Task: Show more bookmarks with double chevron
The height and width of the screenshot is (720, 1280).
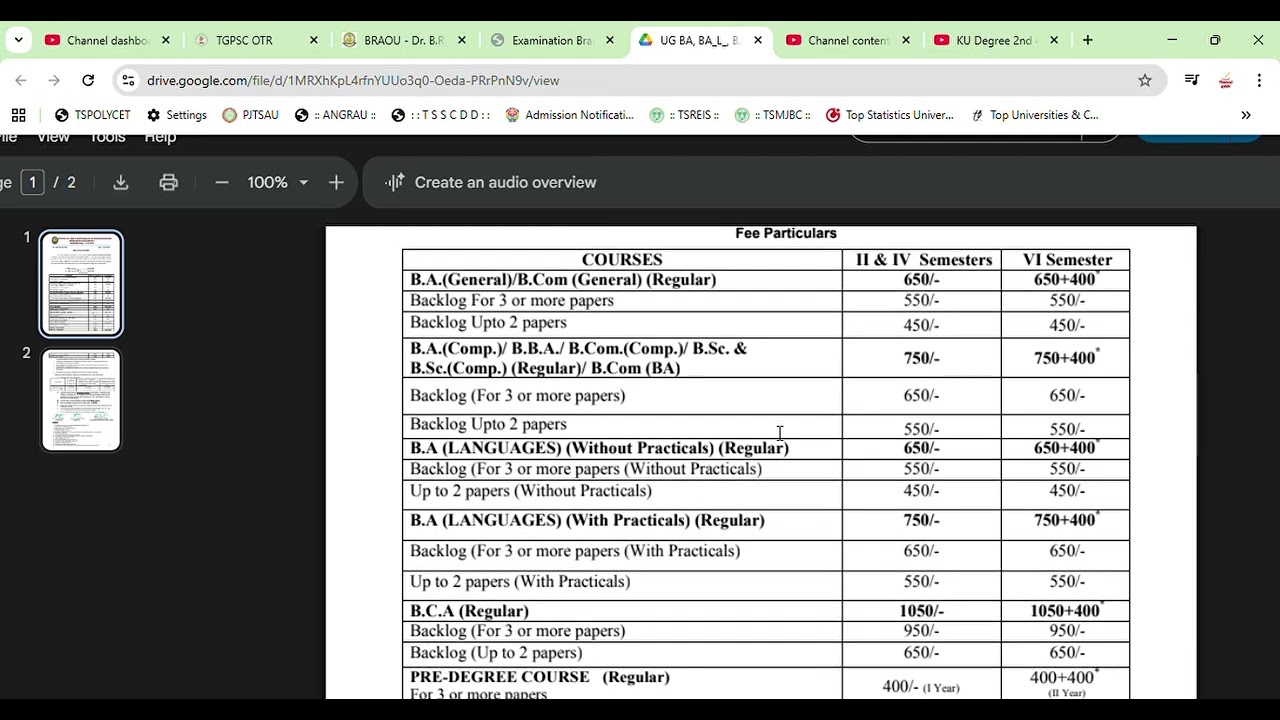Action: coord(1246,115)
